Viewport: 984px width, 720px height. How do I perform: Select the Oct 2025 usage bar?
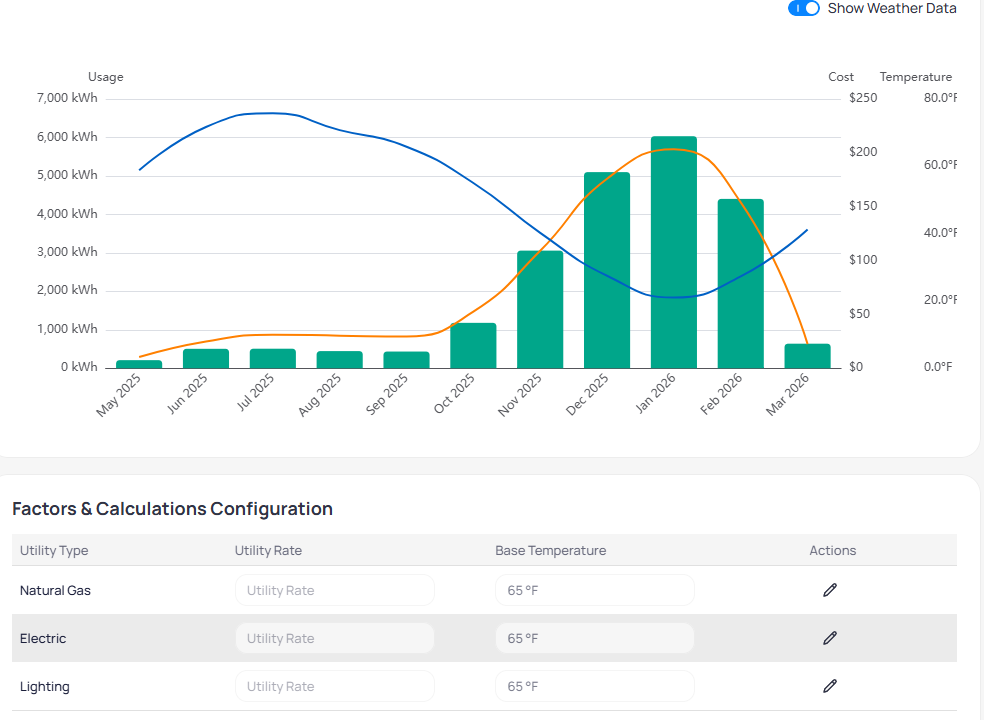point(473,346)
